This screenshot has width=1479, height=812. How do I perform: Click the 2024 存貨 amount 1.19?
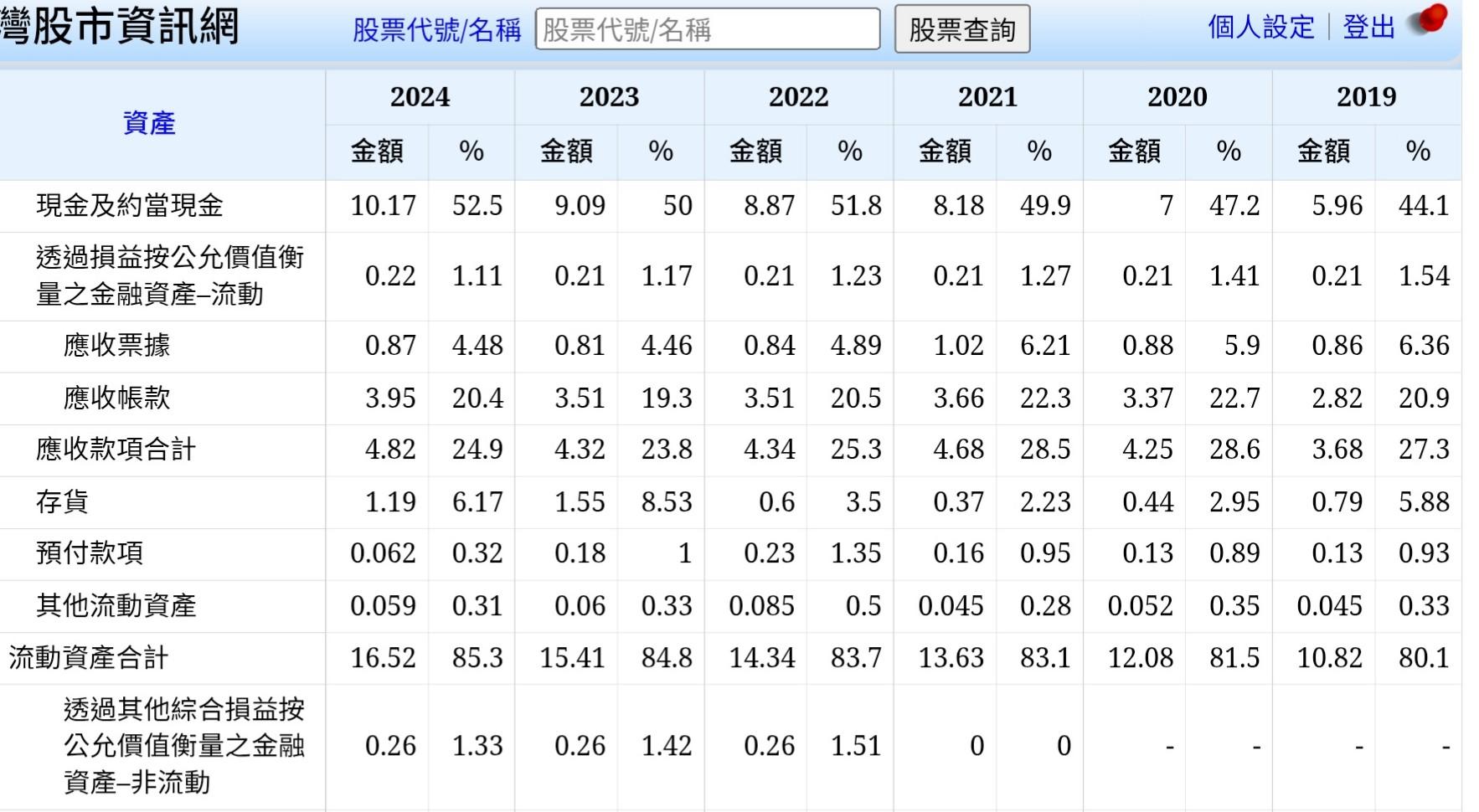[x=390, y=501]
